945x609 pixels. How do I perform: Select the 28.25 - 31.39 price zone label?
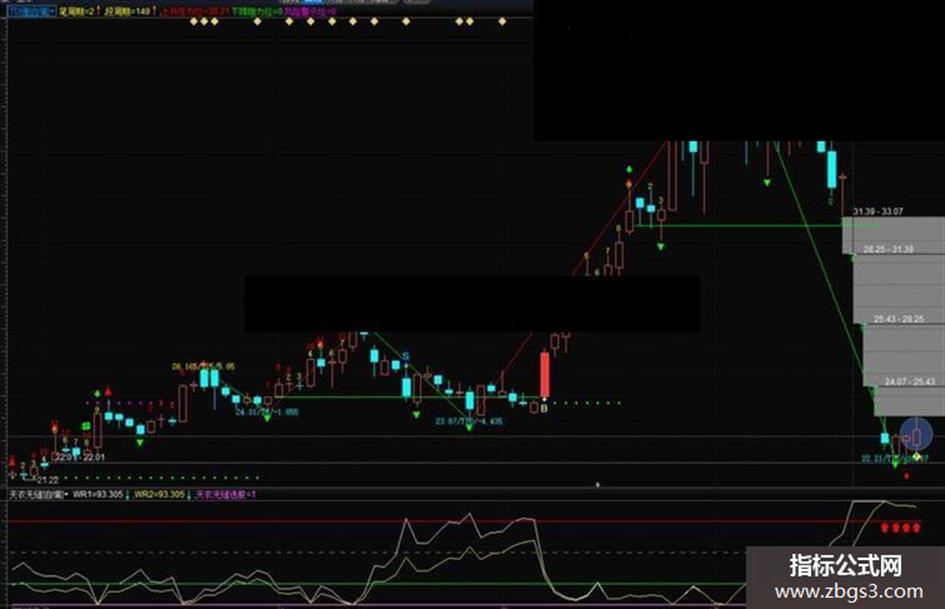point(888,249)
